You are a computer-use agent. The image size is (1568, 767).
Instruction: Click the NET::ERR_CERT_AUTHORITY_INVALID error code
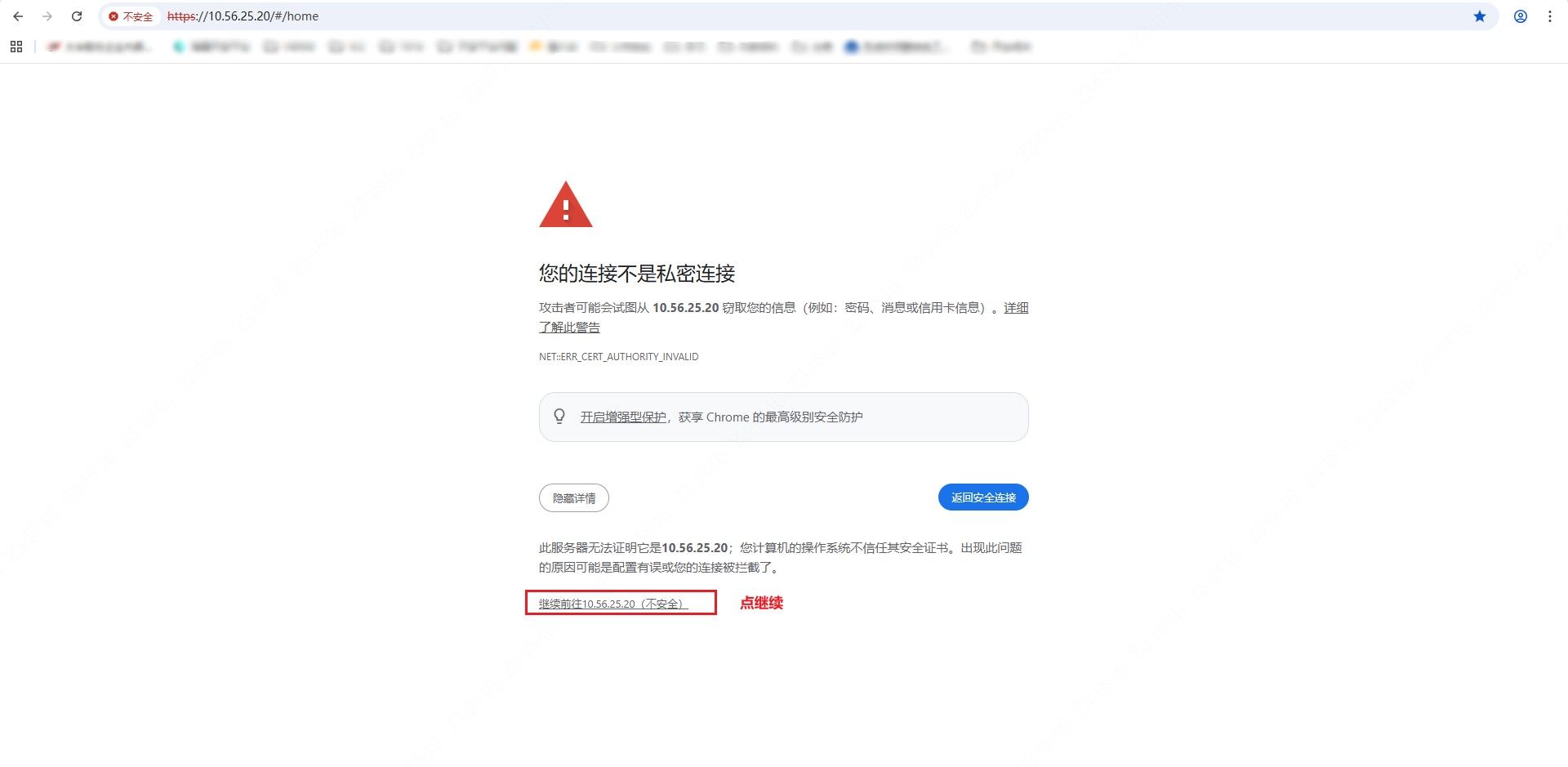coord(618,357)
